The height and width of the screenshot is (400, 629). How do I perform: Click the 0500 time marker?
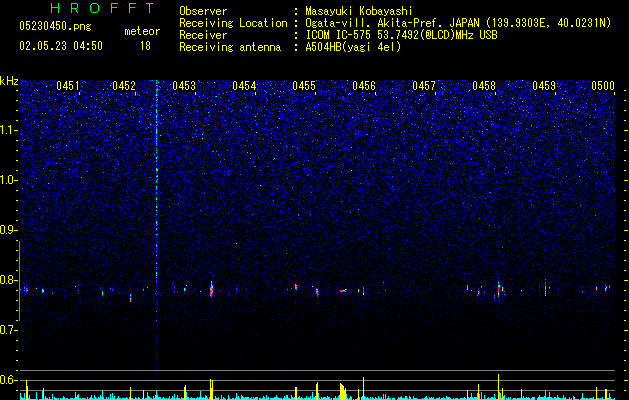click(x=603, y=86)
